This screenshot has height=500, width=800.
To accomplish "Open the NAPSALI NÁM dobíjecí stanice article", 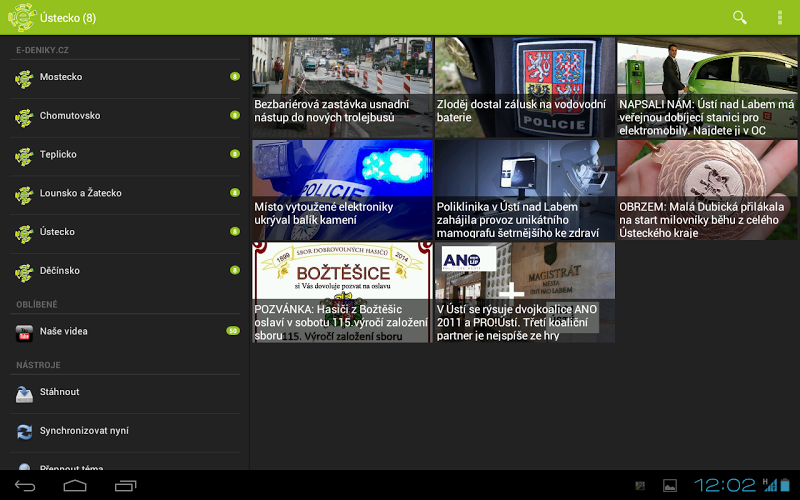I will click(x=707, y=87).
